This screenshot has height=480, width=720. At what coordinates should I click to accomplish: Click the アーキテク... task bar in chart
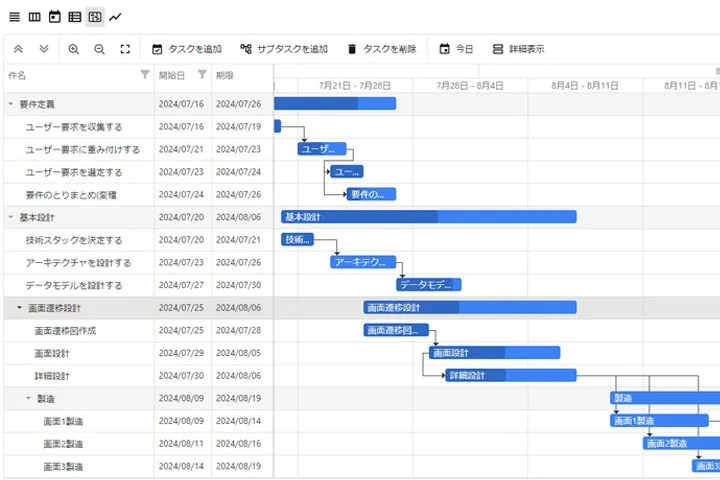pyautogui.click(x=363, y=262)
